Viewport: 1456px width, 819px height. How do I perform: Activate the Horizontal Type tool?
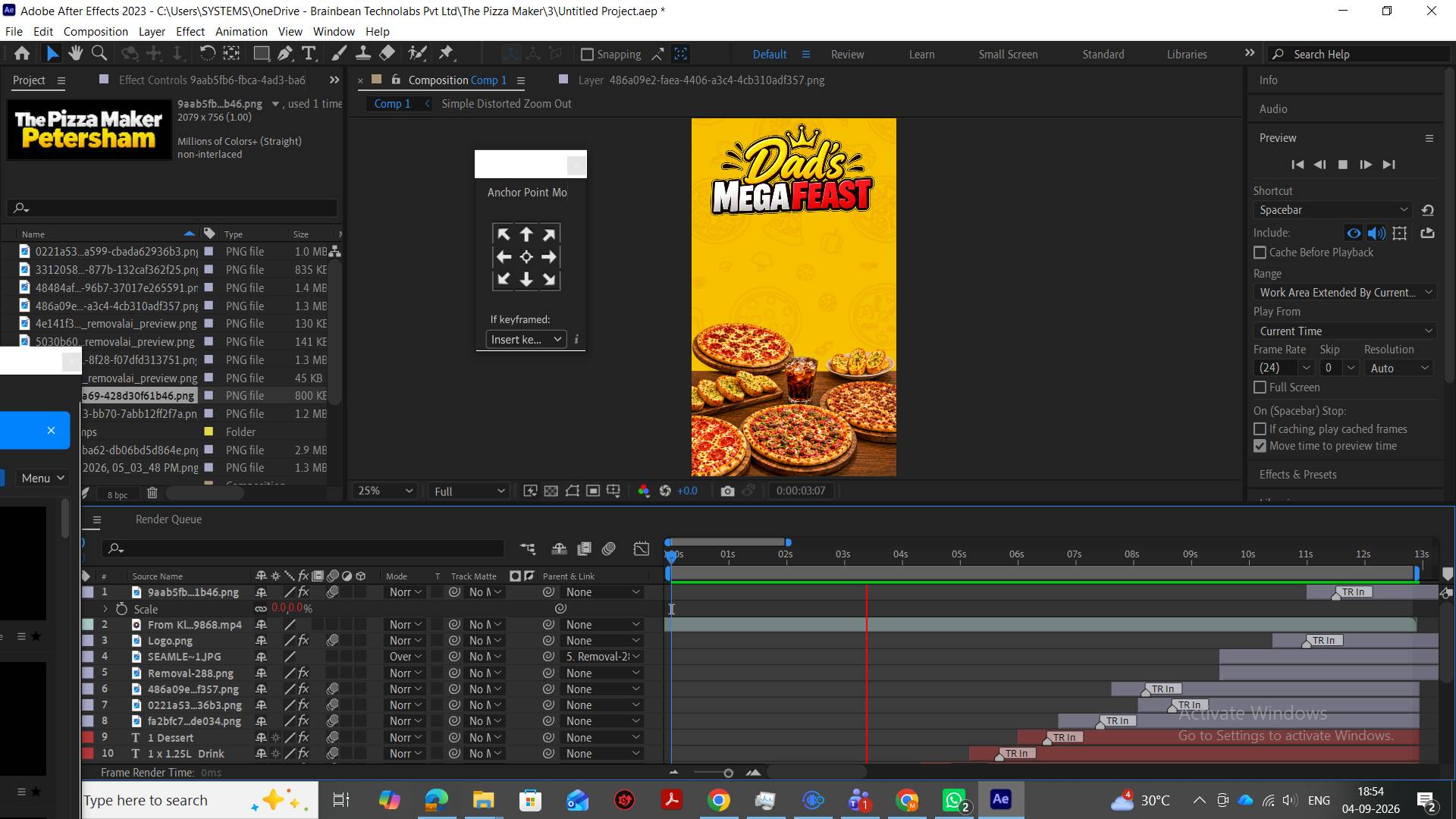tap(309, 53)
